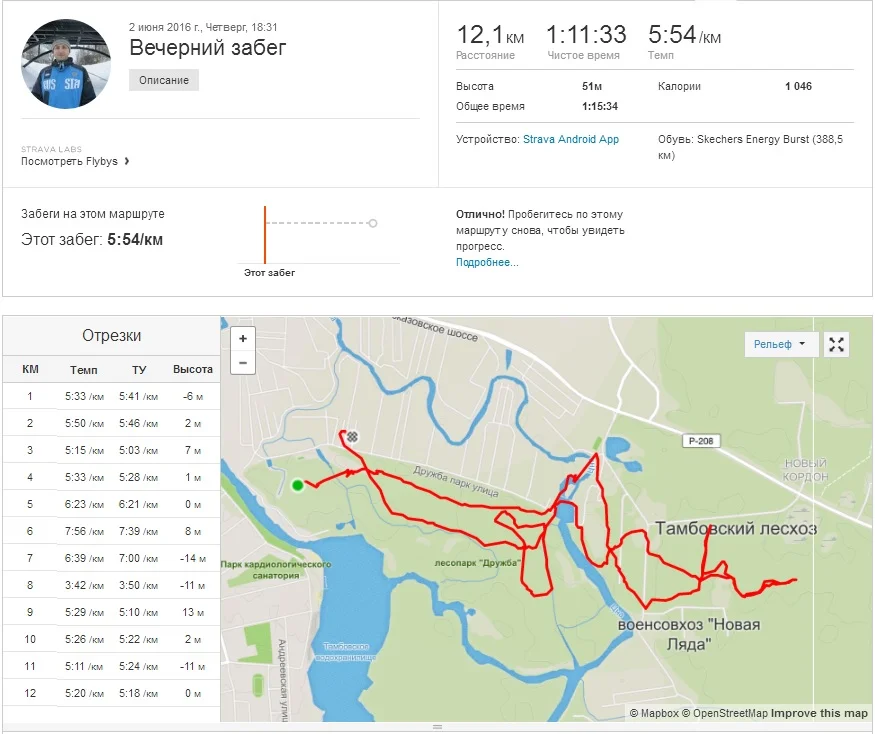Click the orange Этот забег chart bar

pos(265,235)
